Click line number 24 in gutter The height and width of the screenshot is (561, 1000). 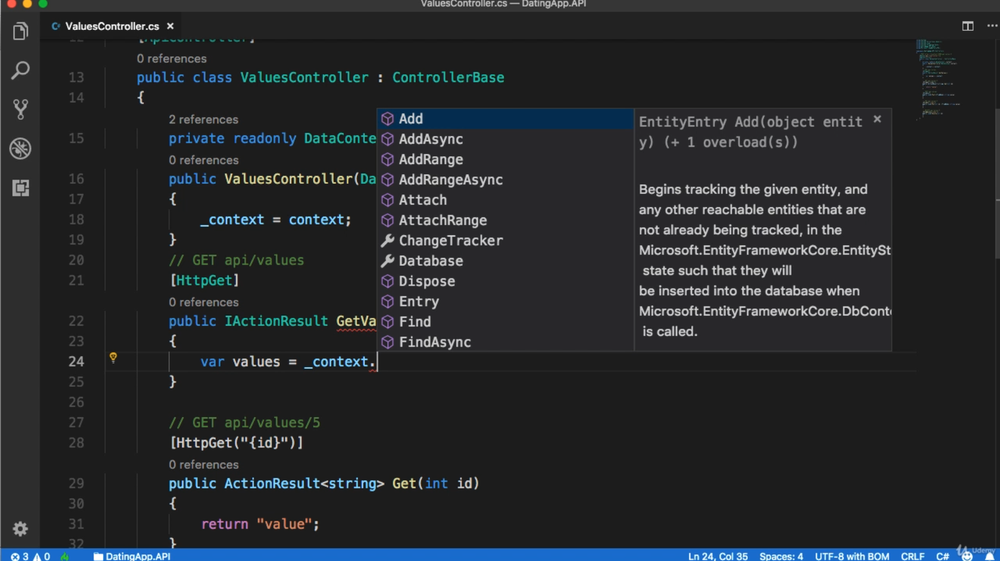[x=76, y=361]
